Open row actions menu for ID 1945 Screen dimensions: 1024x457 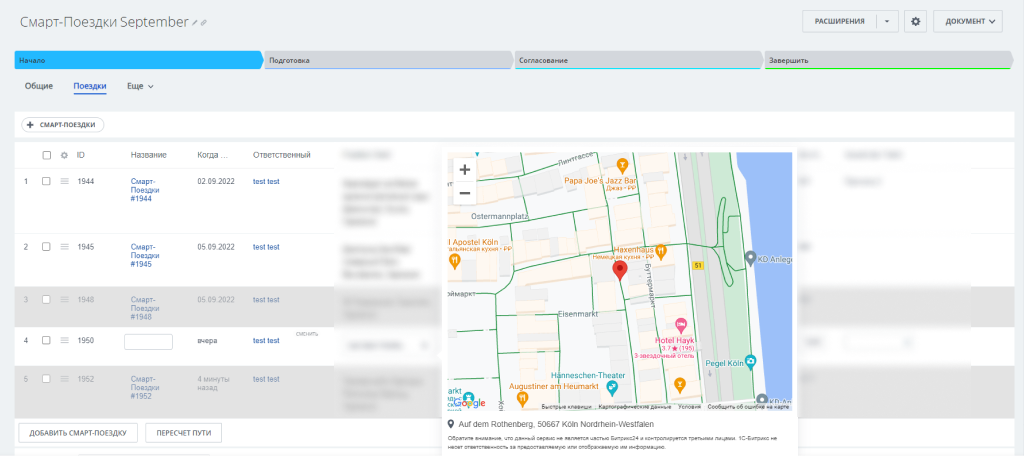click(65, 247)
